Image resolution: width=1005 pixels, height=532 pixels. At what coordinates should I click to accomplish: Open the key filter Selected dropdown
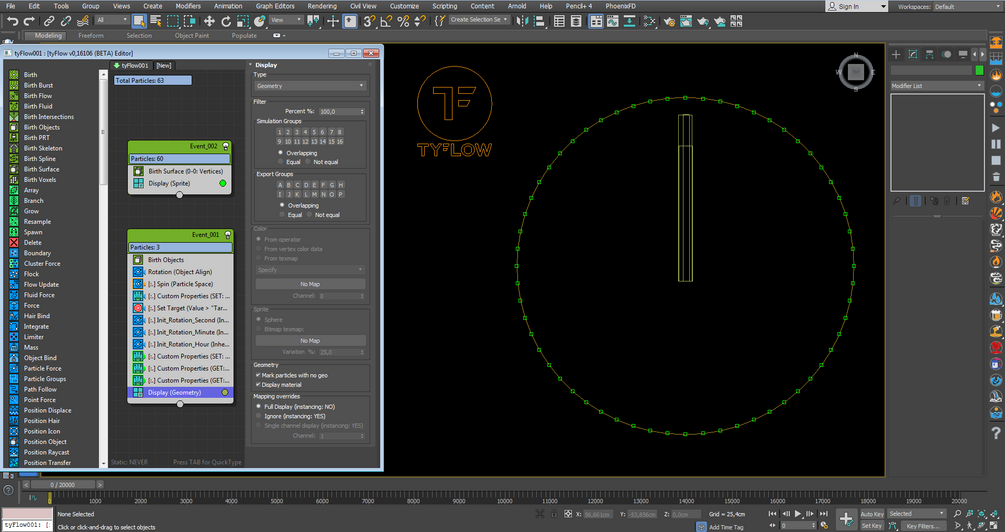click(x=917, y=513)
